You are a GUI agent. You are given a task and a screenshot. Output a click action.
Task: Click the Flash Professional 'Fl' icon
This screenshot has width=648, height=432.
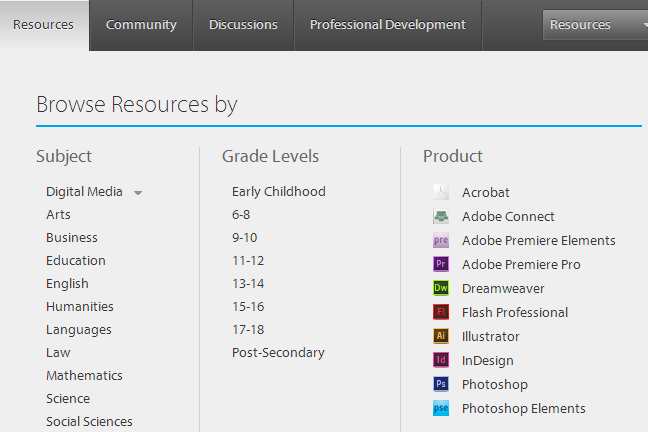tap(441, 312)
